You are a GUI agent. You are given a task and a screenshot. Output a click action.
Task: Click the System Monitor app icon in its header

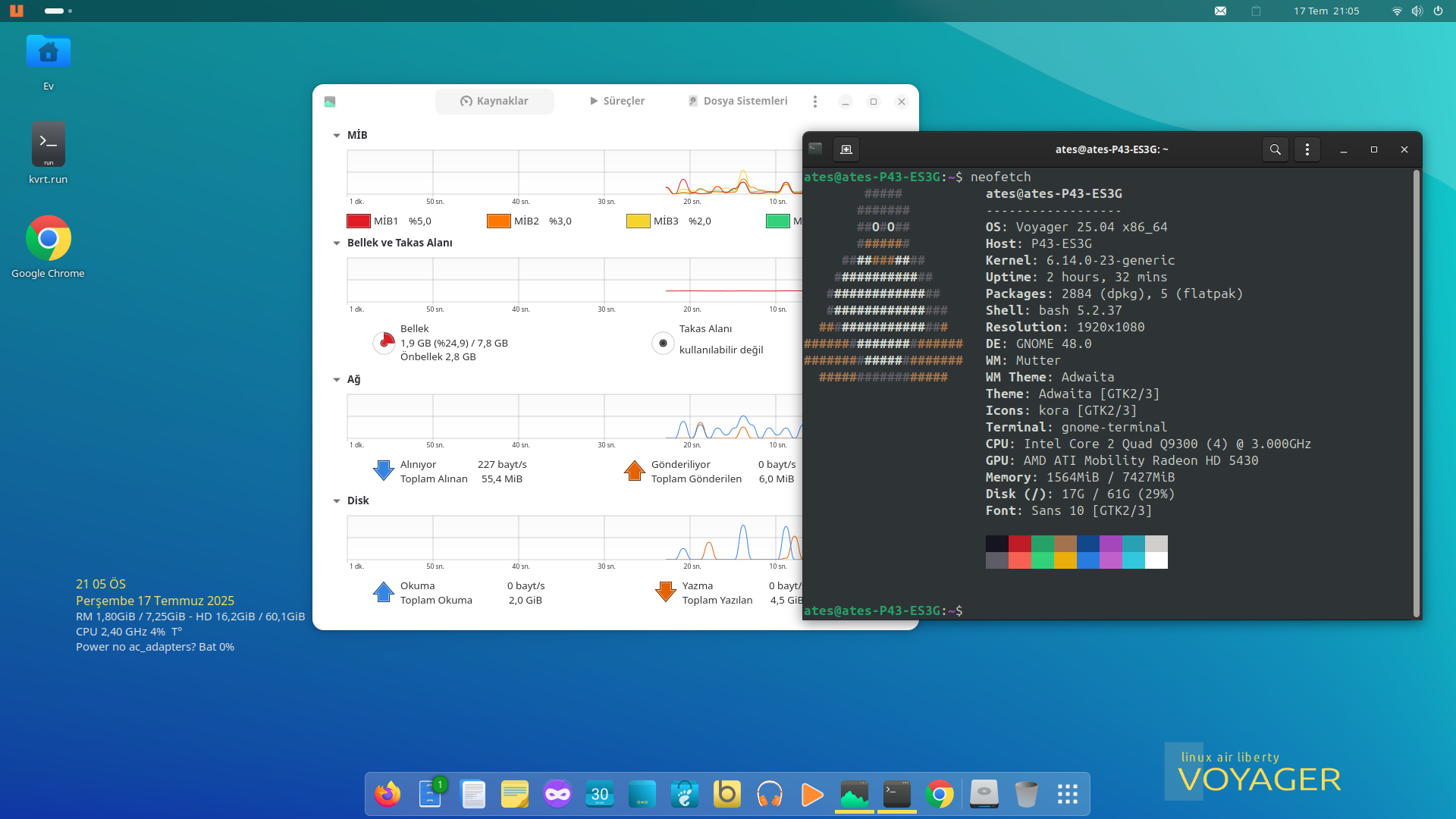tap(330, 102)
